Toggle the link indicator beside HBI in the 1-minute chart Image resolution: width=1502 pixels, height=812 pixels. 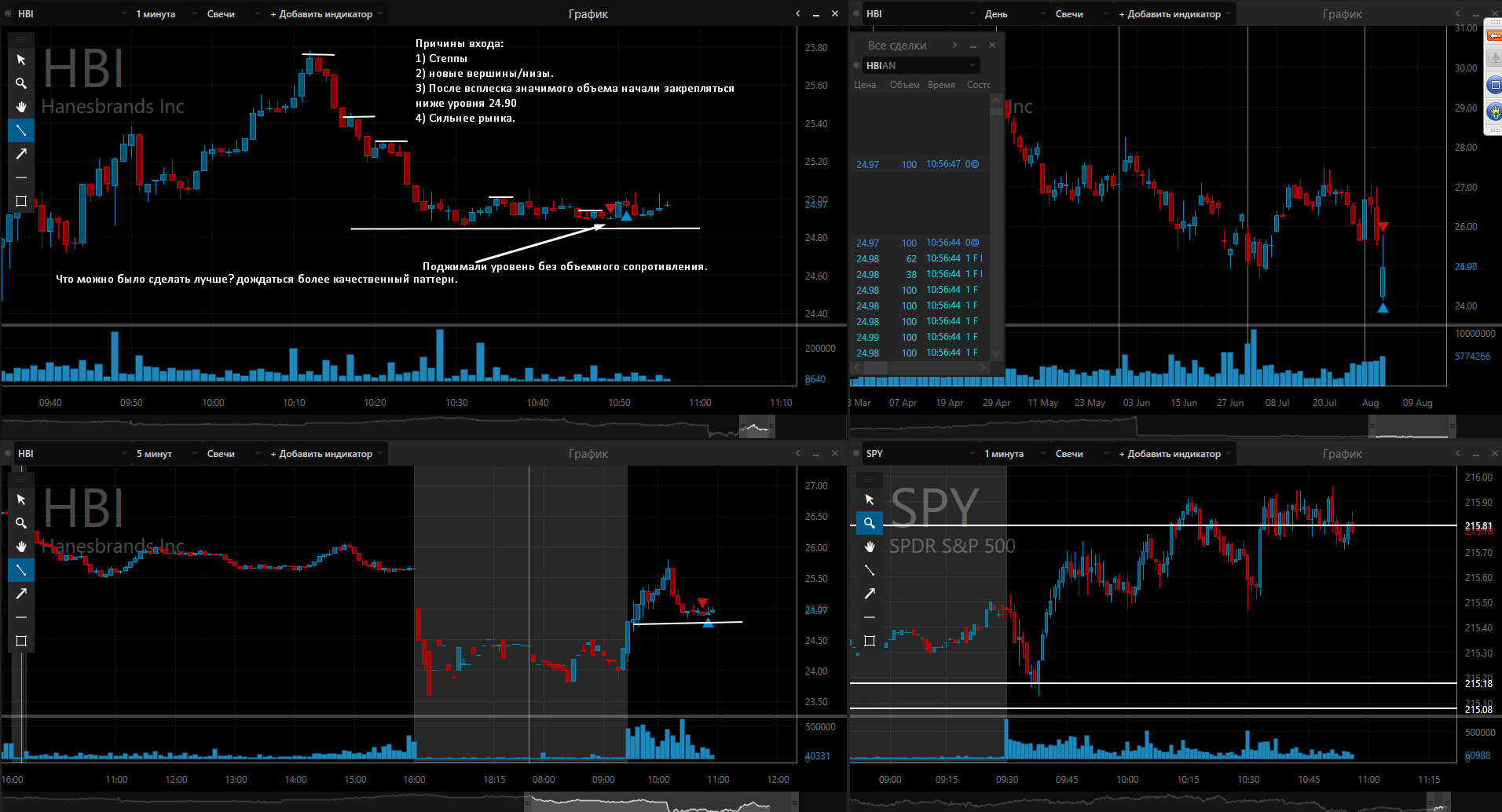pos(8,14)
